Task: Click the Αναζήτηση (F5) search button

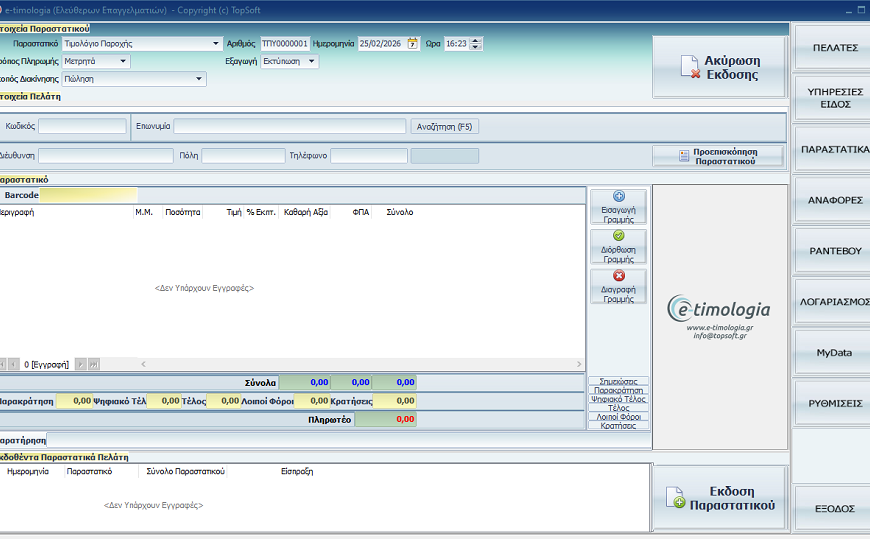Action: [445, 126]
